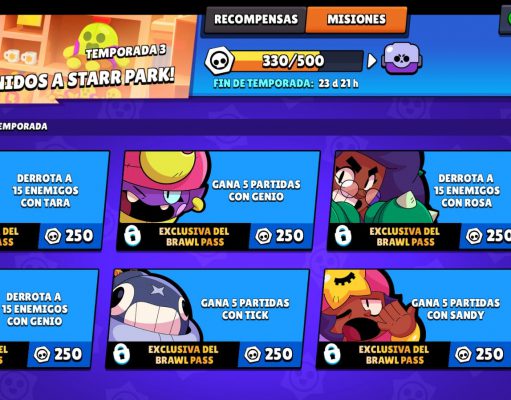
Task: Click the padlock on the Rosa quest
Action: pyautogui.click(x=343, y=236)
